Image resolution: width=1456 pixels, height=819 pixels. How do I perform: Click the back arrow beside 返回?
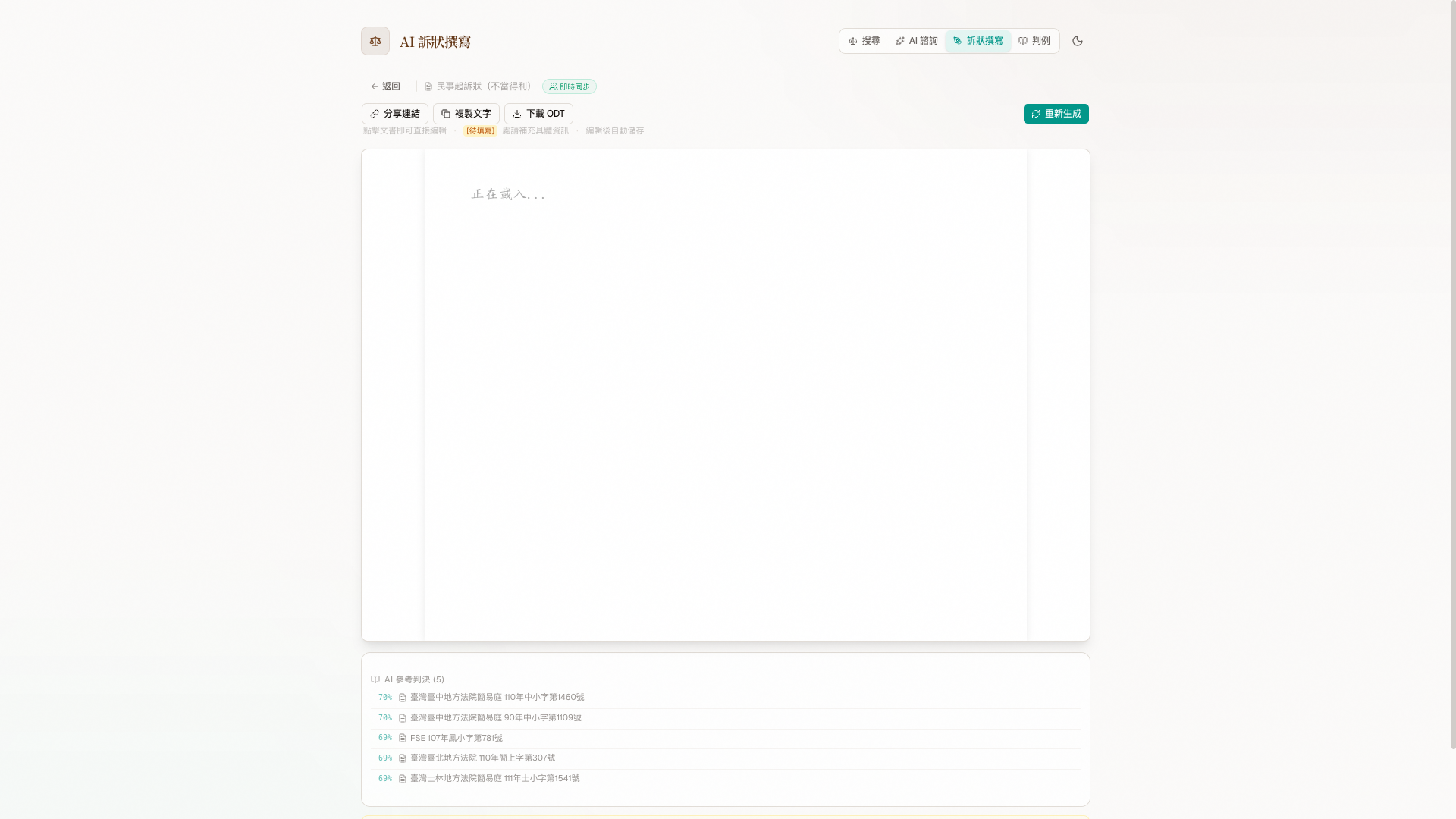coord(374,86)
